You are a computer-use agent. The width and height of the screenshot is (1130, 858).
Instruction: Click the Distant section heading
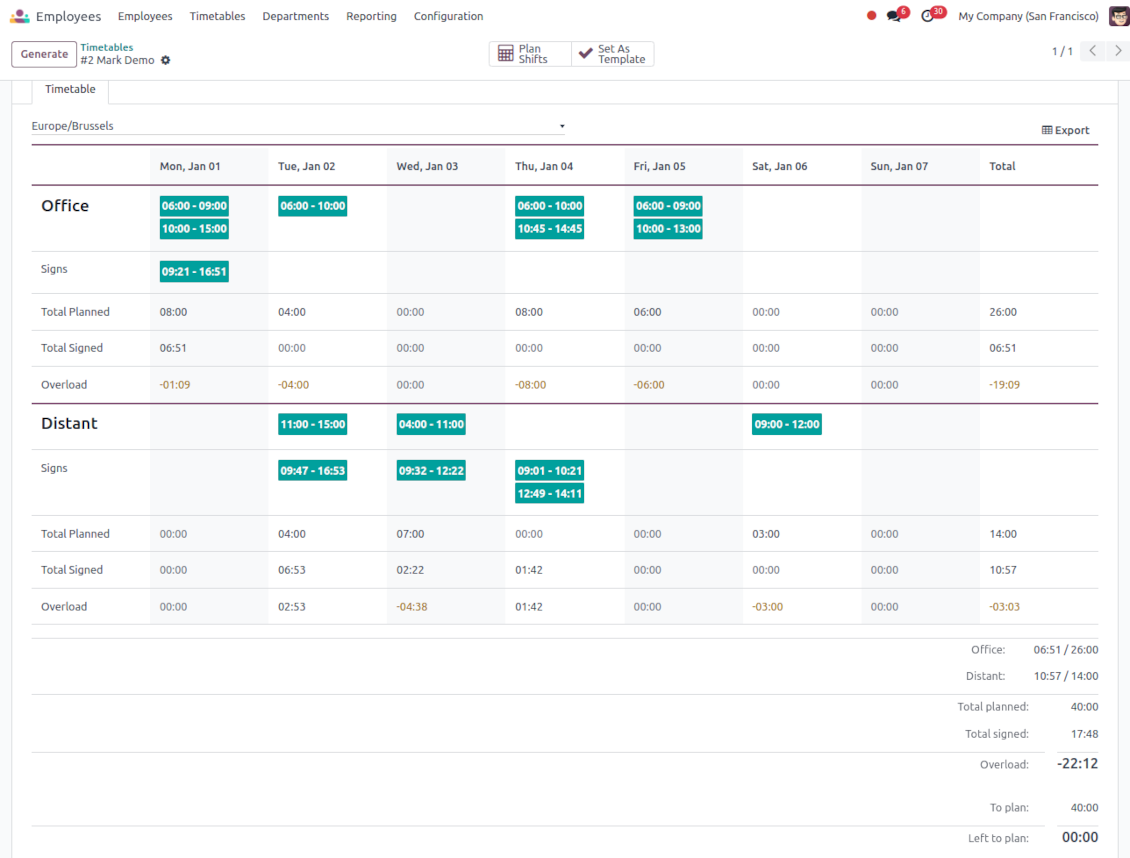click(69, 424)
